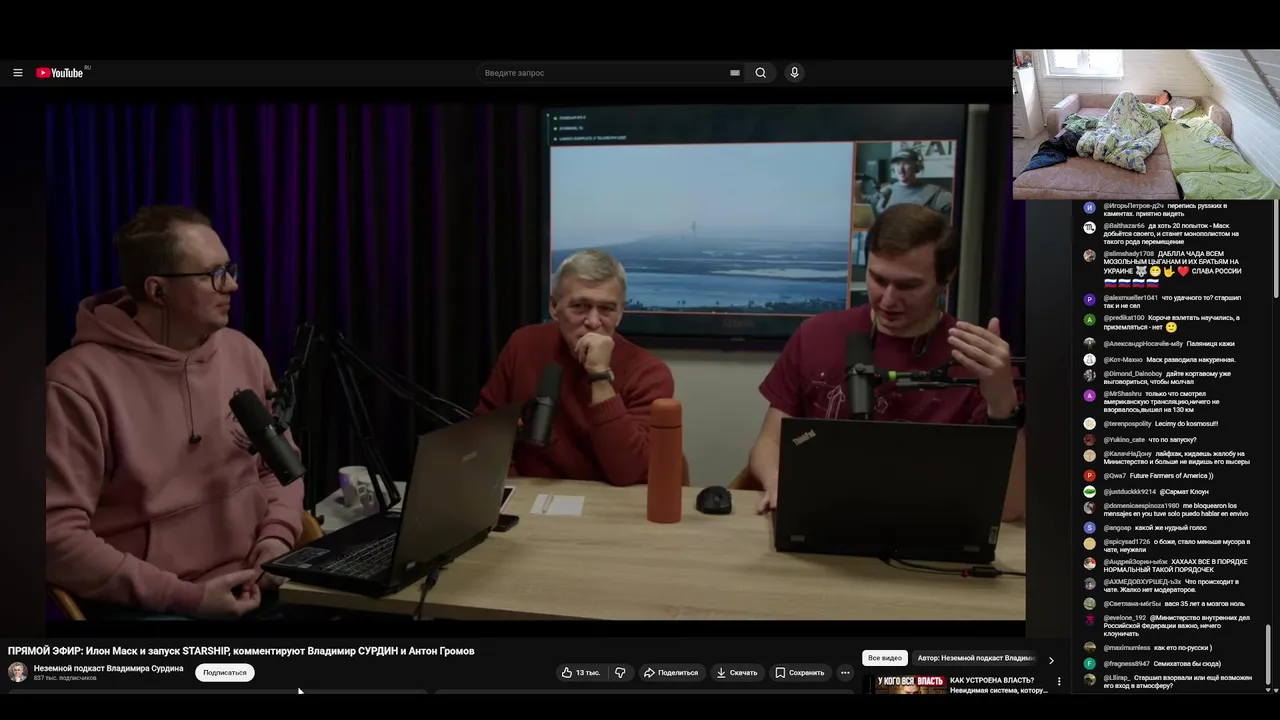Click username '@АХМЕДОВХУРШЕД-ъ3х' in chat
This screenshot has height=720, width=1280.
click(x=1143, y=582)
